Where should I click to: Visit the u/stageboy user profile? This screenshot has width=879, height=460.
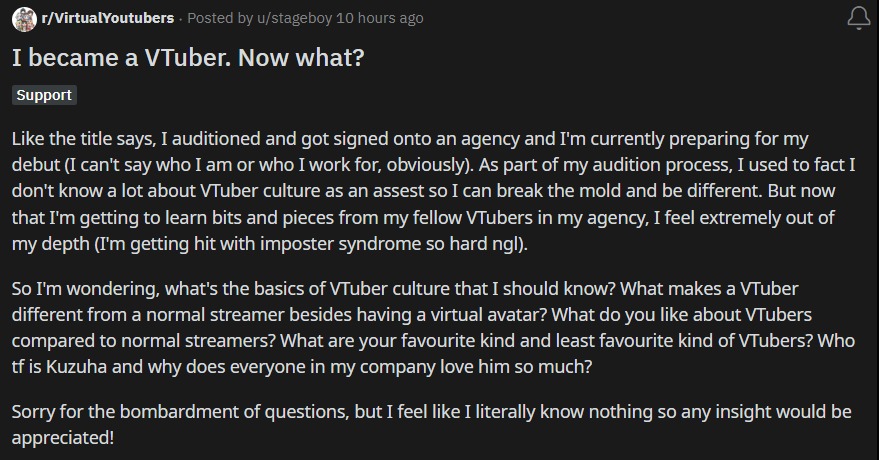(294, 18)
